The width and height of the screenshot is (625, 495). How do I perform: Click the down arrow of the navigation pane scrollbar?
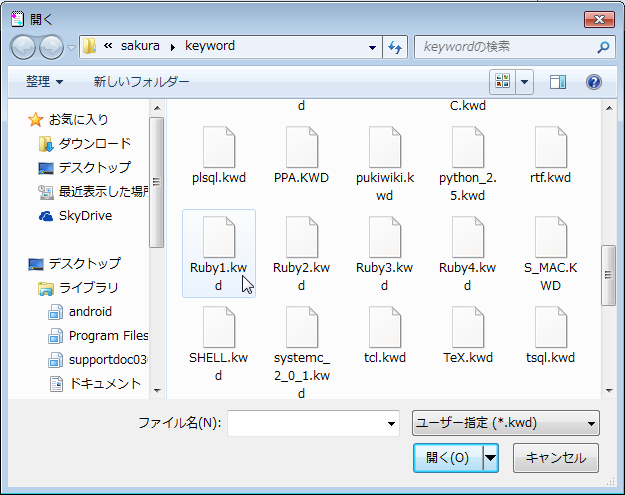click(157, 391)
